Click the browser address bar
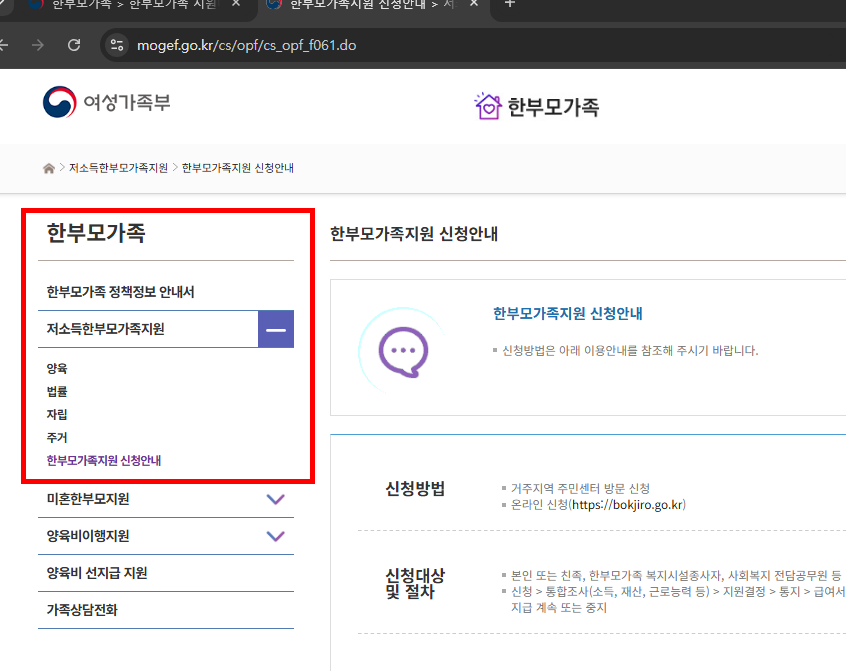The height and width of the screenshot is (671, 846). click(x=250, y=45)
